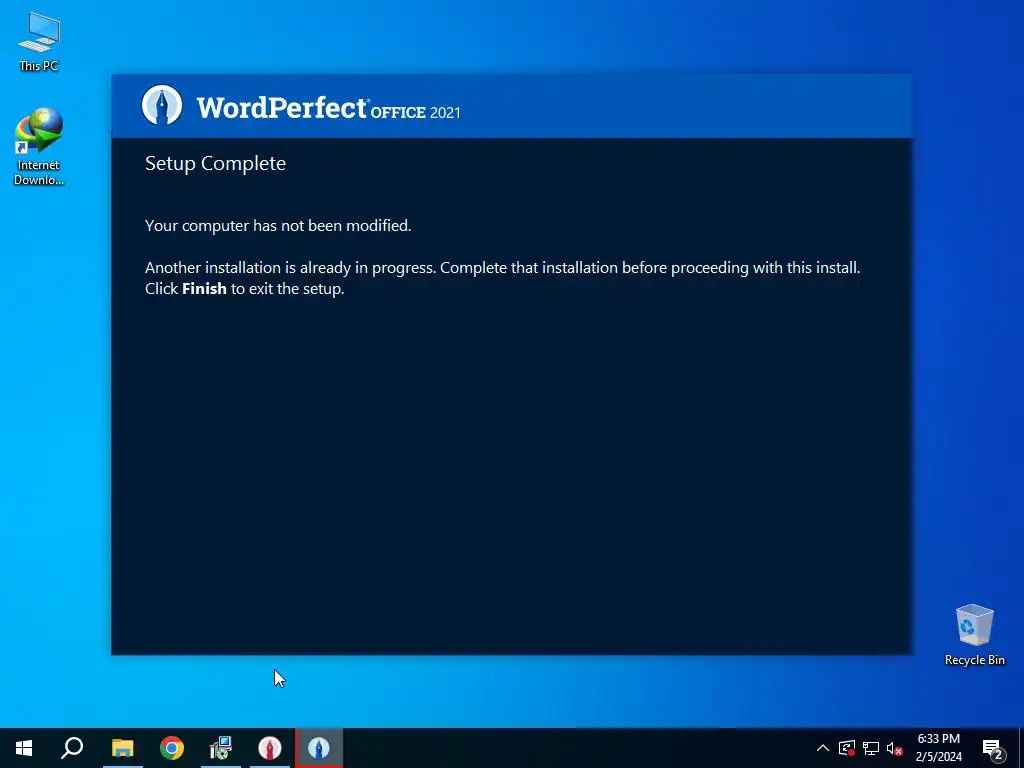This screenshot has width=1024, height=768.
Task: Click the WordPerfect pen logo in installer header
Action: (162, 105)
